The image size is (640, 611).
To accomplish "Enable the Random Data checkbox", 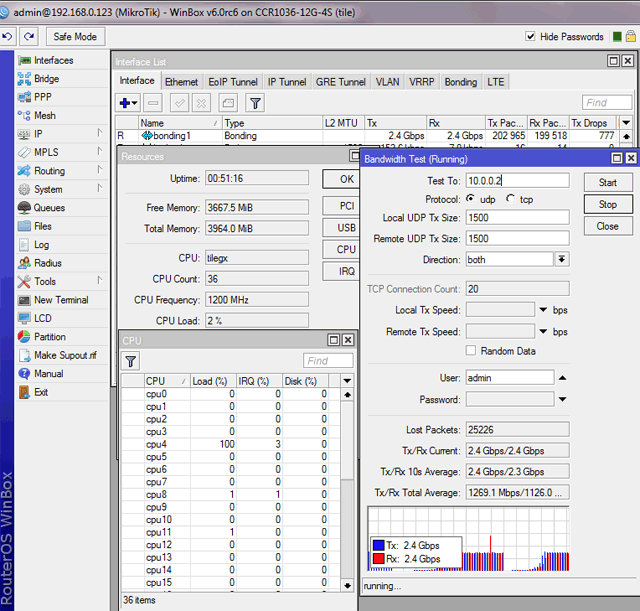I will click(x=471, y=351).
